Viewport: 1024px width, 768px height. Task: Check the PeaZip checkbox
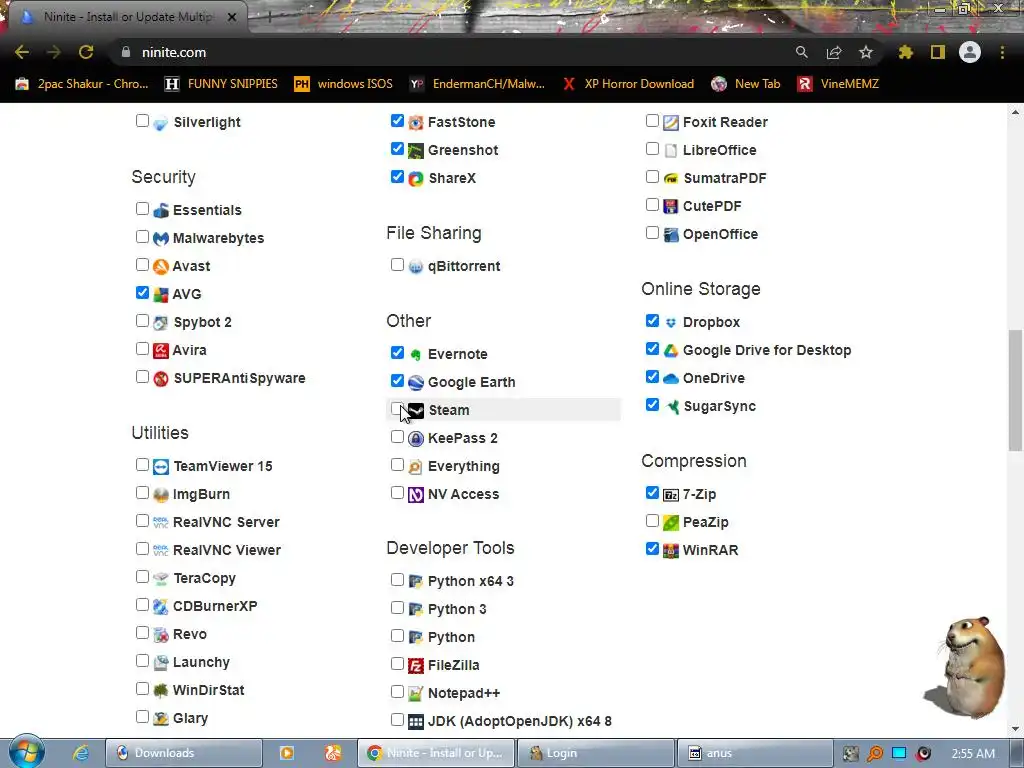point(652,520)
